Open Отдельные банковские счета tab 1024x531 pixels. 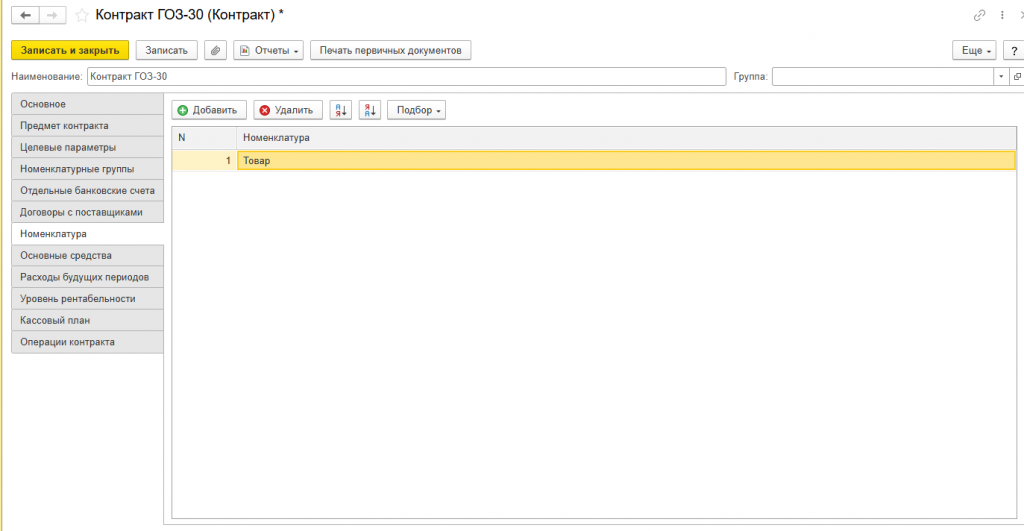(88, 190)
